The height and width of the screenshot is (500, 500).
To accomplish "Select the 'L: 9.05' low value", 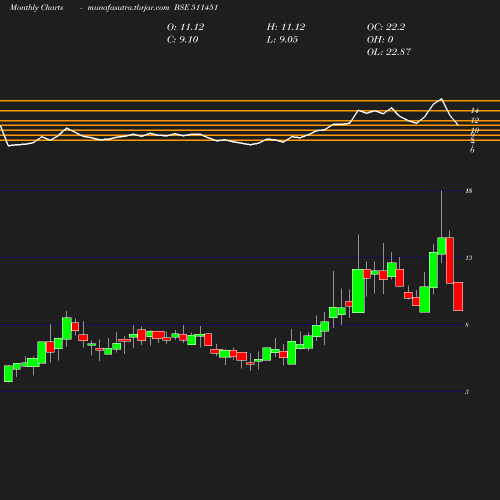I will pos(282,40).
